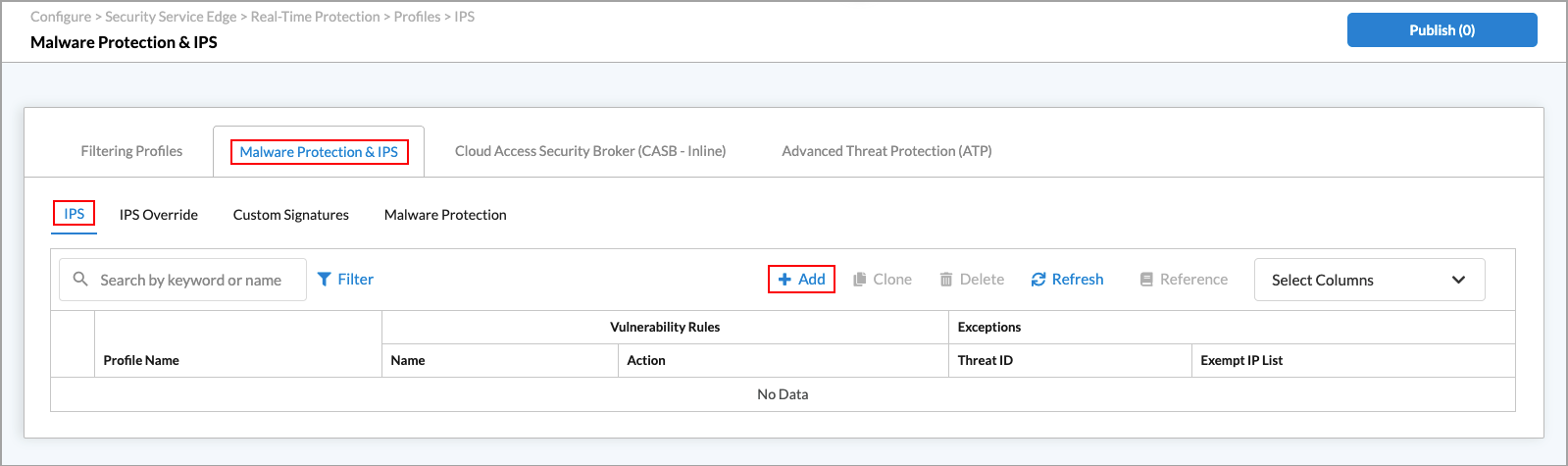
Task: Click the Reference document icon
Action: click(1146, 280)
